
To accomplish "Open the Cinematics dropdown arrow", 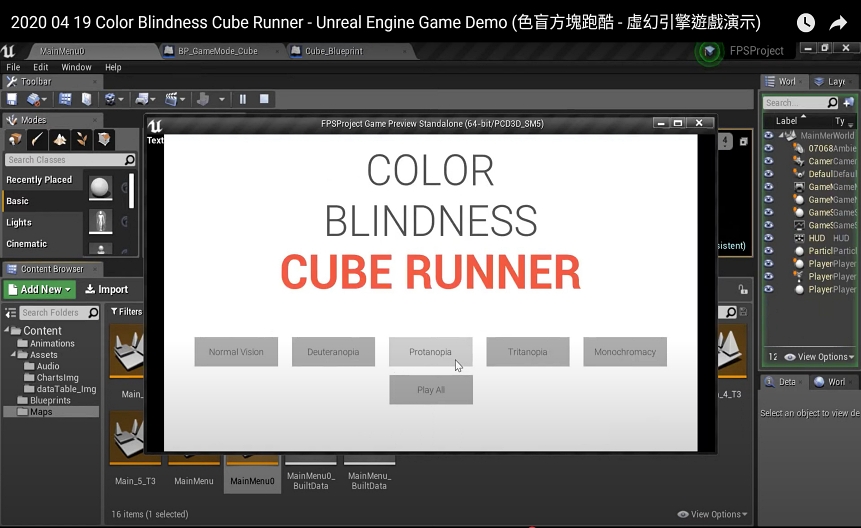I will (x=182, y=100).
